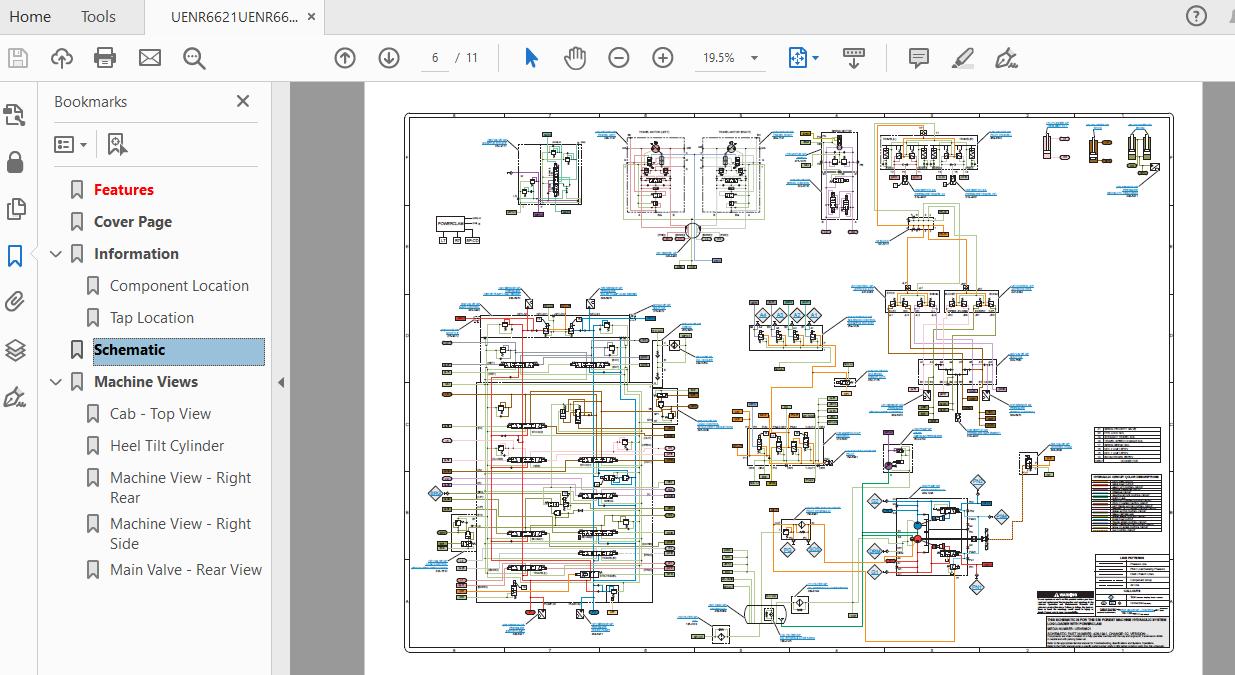The width and height of the screenshot is (1235, 675).
Task: Go to next page arrow
Action: (x=389, y=58)
